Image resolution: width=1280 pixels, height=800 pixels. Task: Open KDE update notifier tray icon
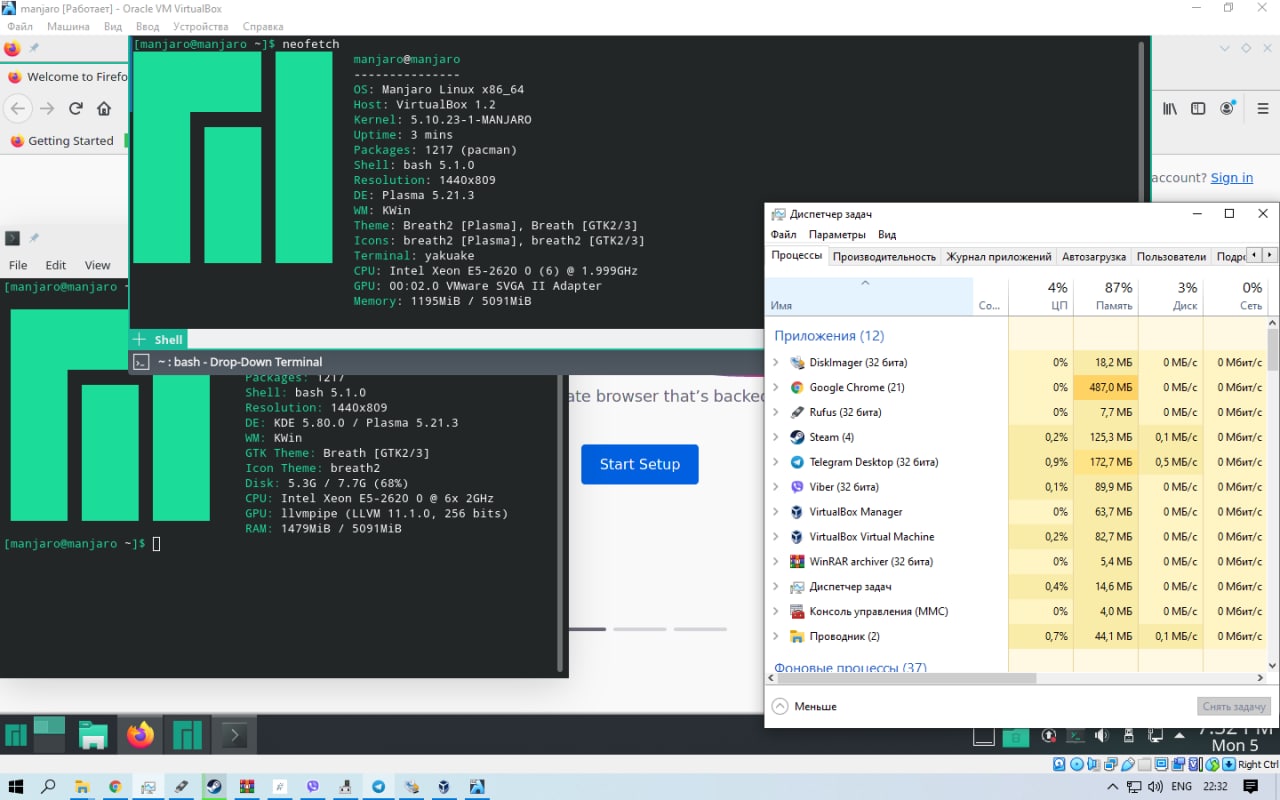pos(1048,736)
